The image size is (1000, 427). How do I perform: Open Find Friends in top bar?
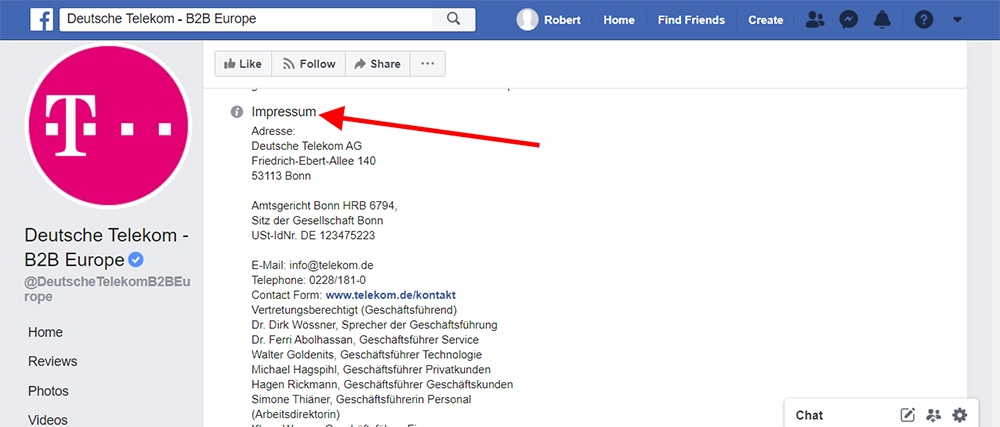[691, 20]
